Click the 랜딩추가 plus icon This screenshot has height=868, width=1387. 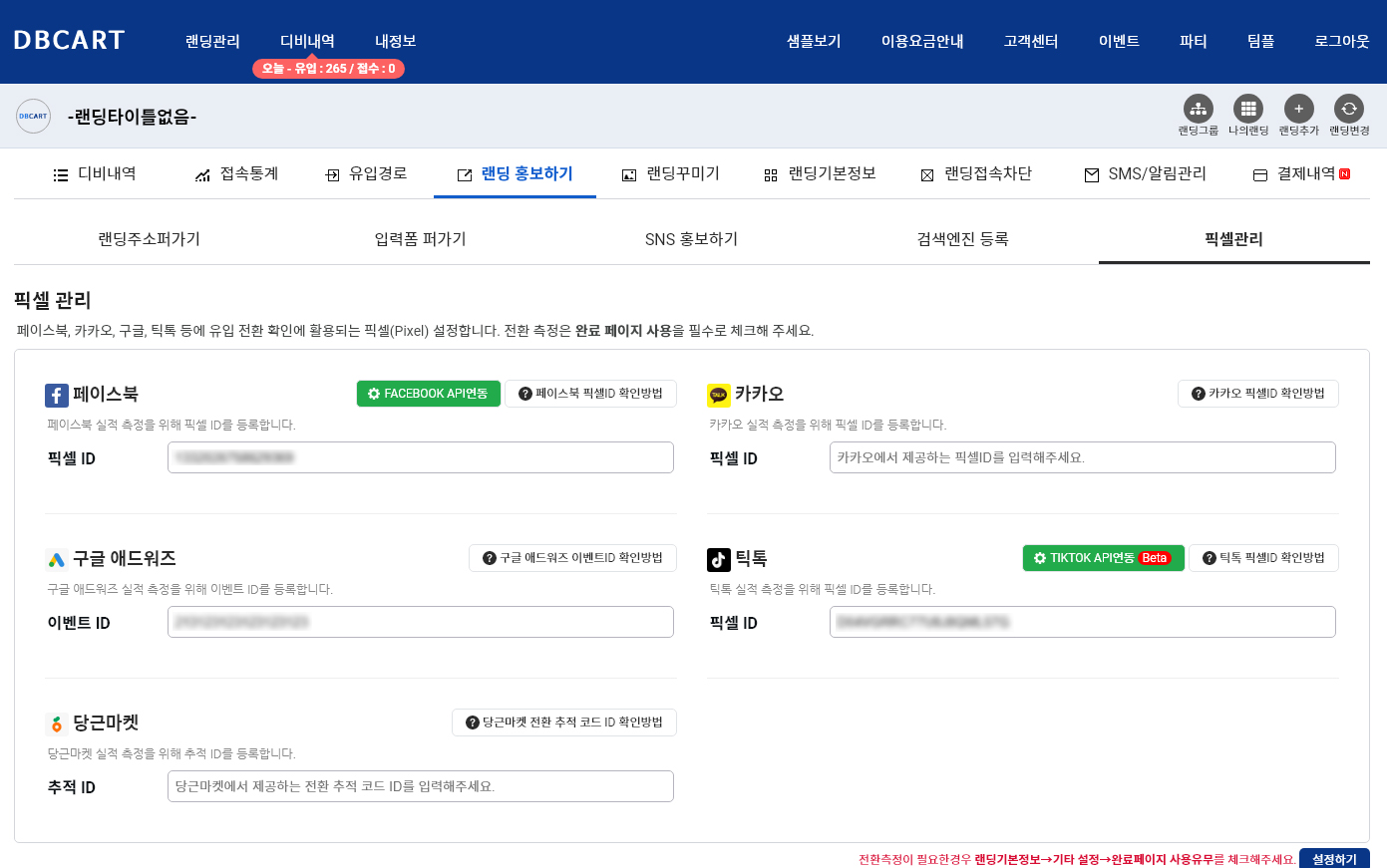[1298, 109]
